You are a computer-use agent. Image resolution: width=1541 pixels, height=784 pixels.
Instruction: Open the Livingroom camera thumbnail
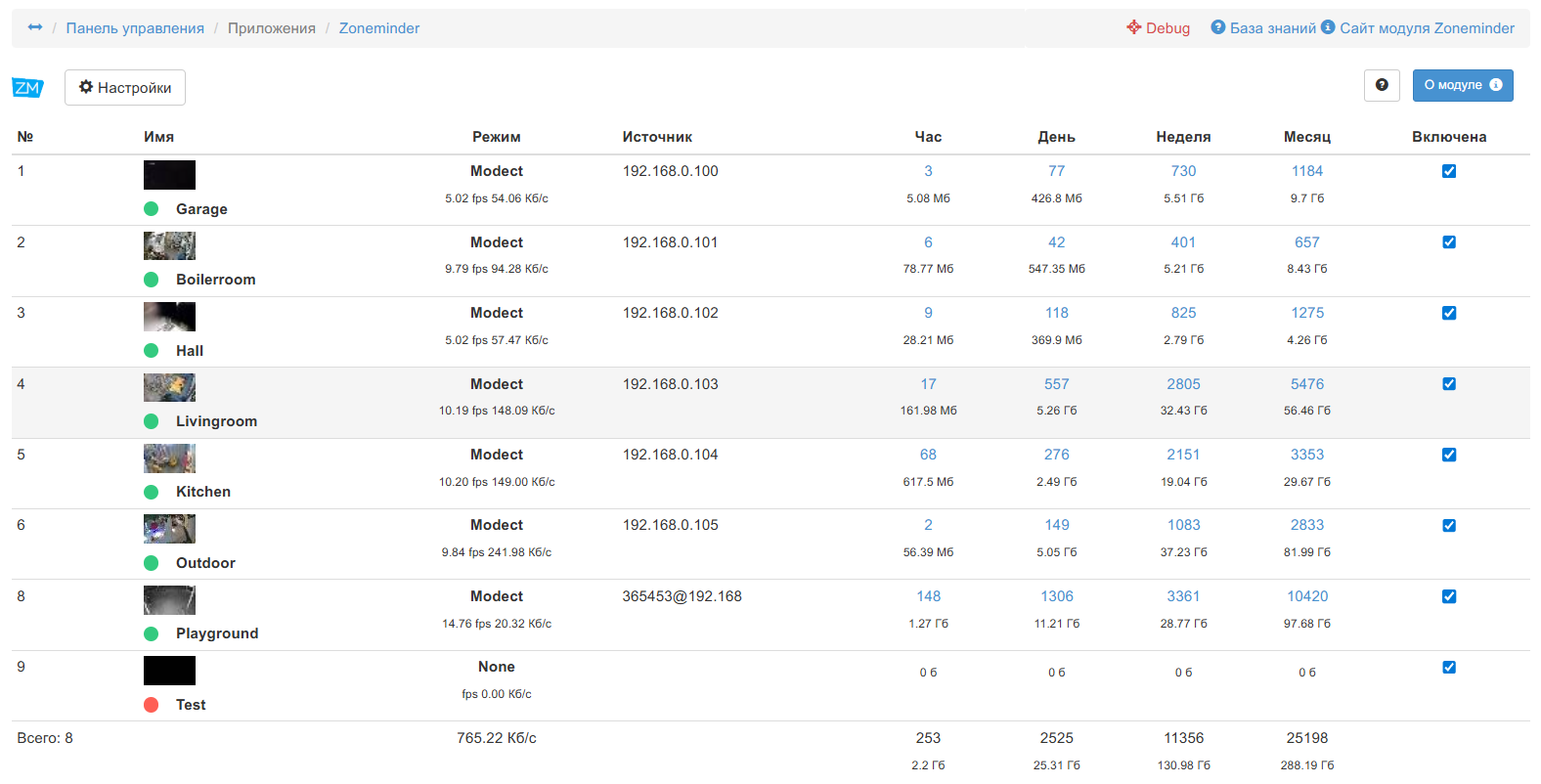click(169, 388)
